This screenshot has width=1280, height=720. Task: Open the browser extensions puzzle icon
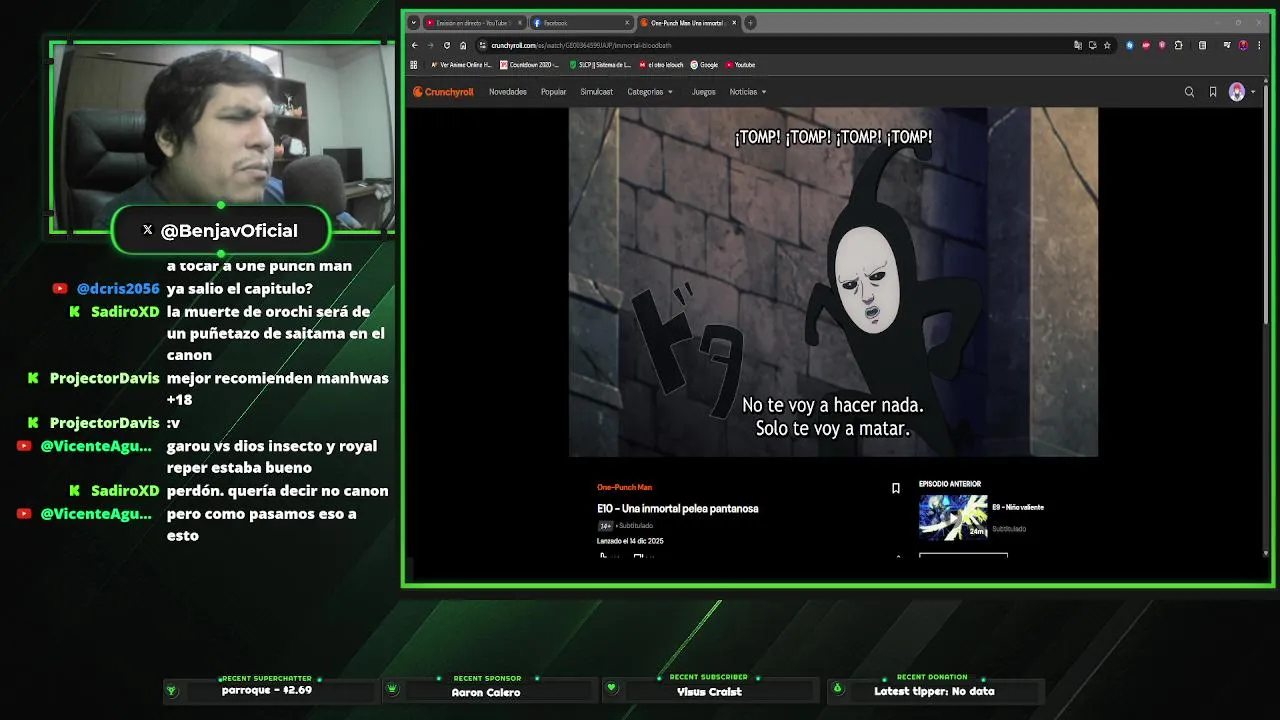[x=1179, y=45]
